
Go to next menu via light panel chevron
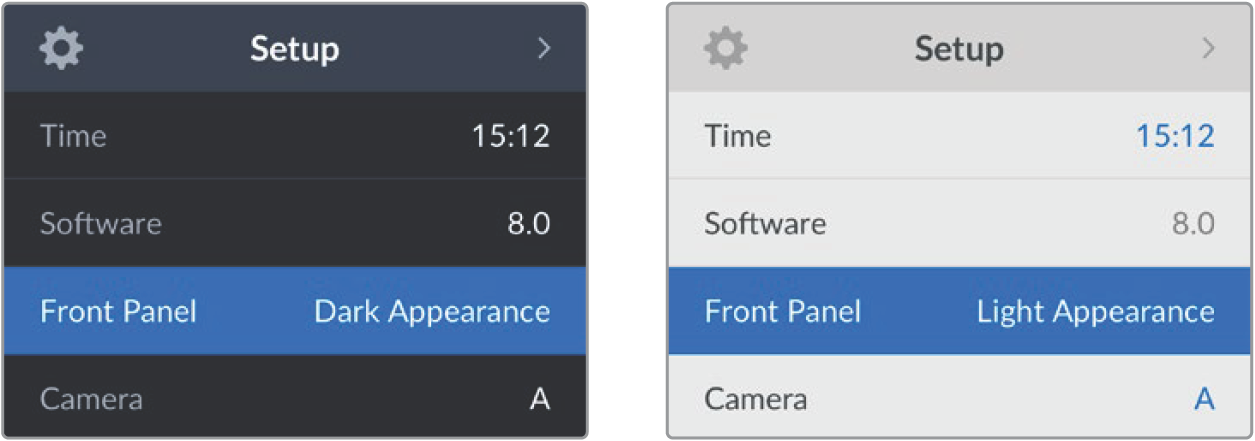click(1208, 48)
